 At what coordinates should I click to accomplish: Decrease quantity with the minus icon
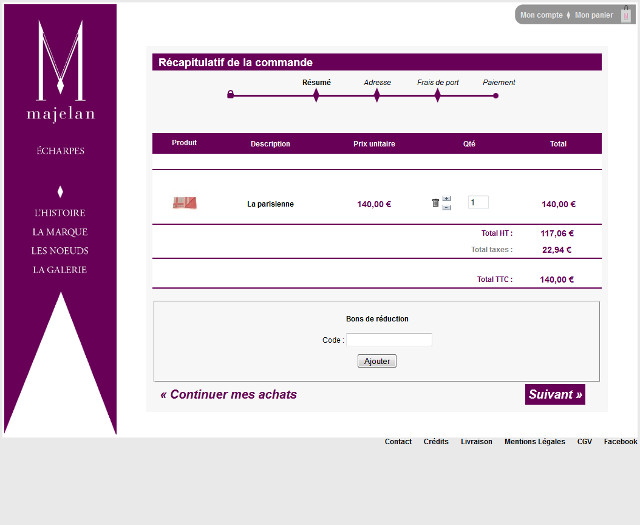pos(447,208)
